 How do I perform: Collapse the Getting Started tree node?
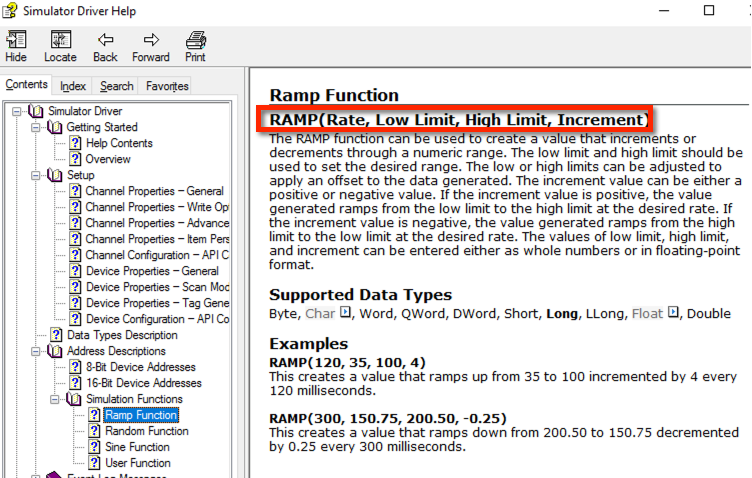(x=35, y=127)
